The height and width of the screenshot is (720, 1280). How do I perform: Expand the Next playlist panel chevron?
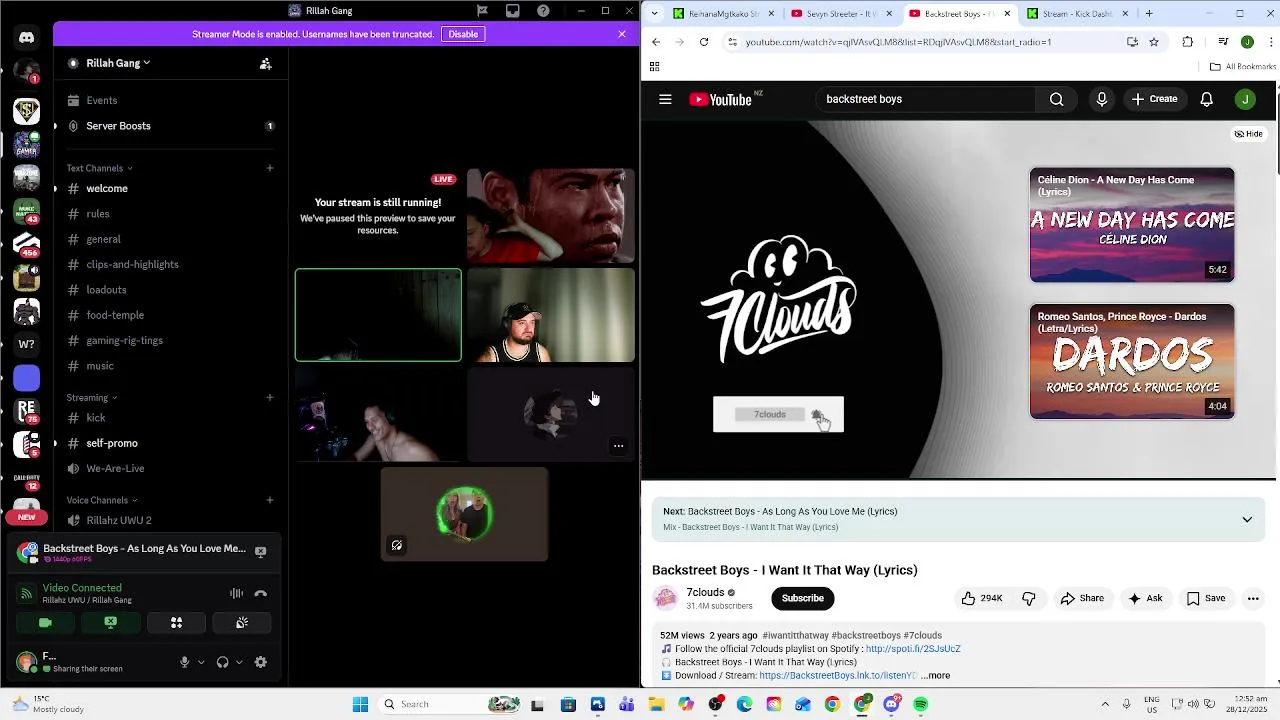(1247, 519)
